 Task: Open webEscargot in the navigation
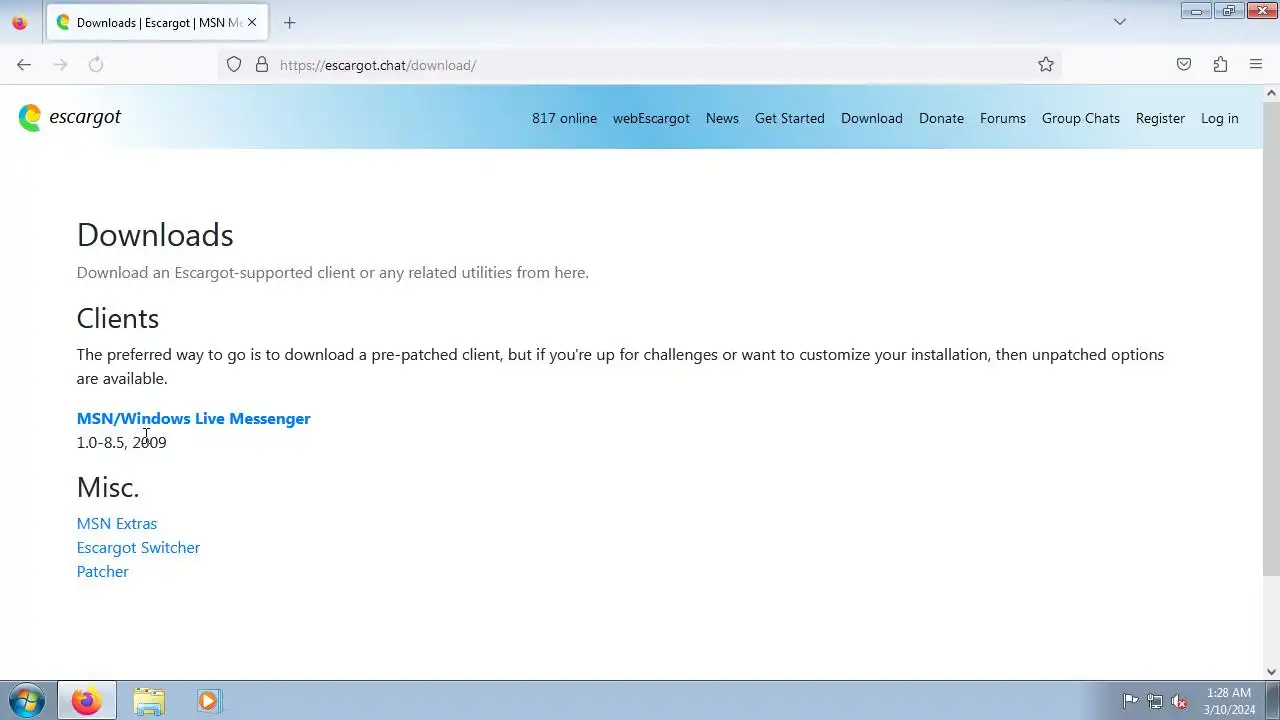651,118
